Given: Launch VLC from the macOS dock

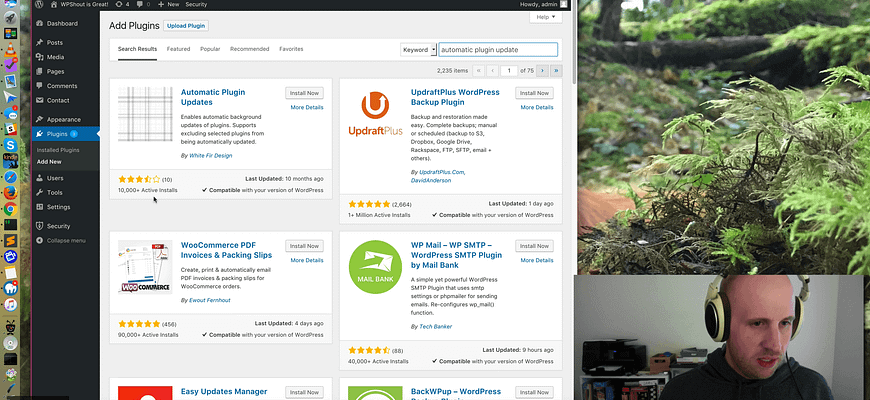Looking at the screenshot, I should coord(11,50).
